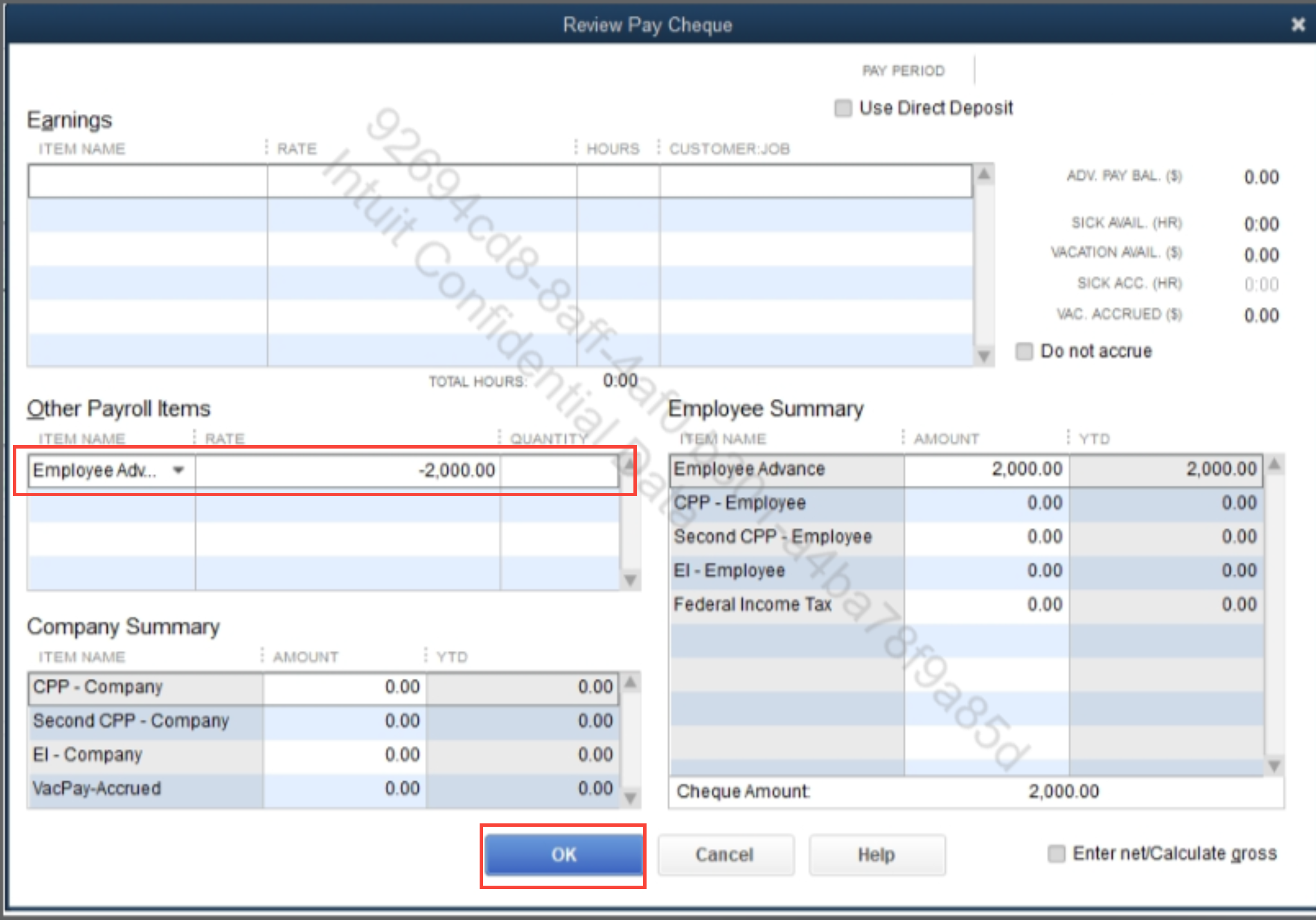The width and height of the screenshot is (1316, 920).
Task: Select the Federal Income Tax row
Action: 752,604
